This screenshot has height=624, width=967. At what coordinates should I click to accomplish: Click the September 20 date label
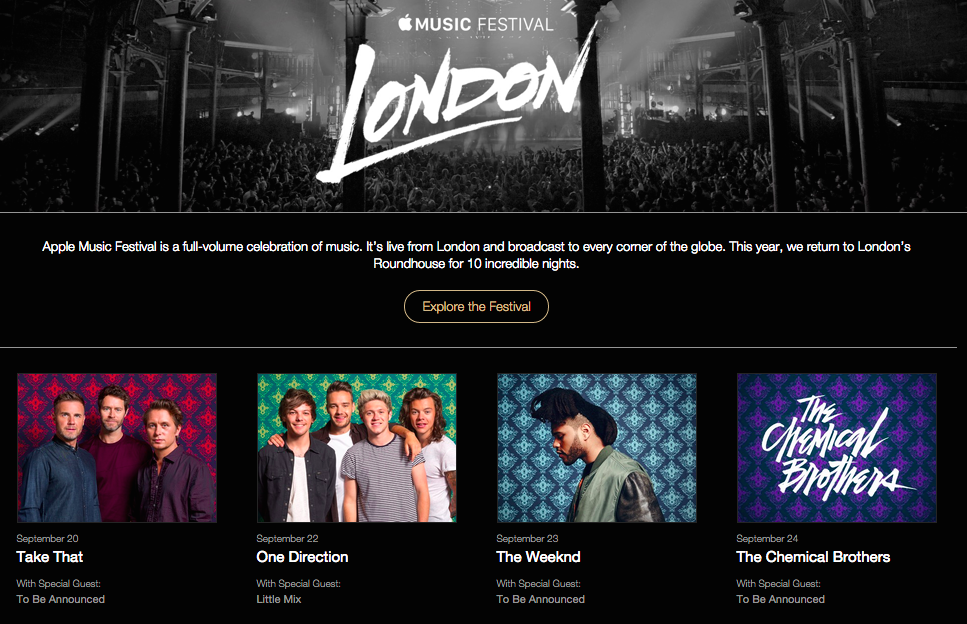[x=47, y=538]
